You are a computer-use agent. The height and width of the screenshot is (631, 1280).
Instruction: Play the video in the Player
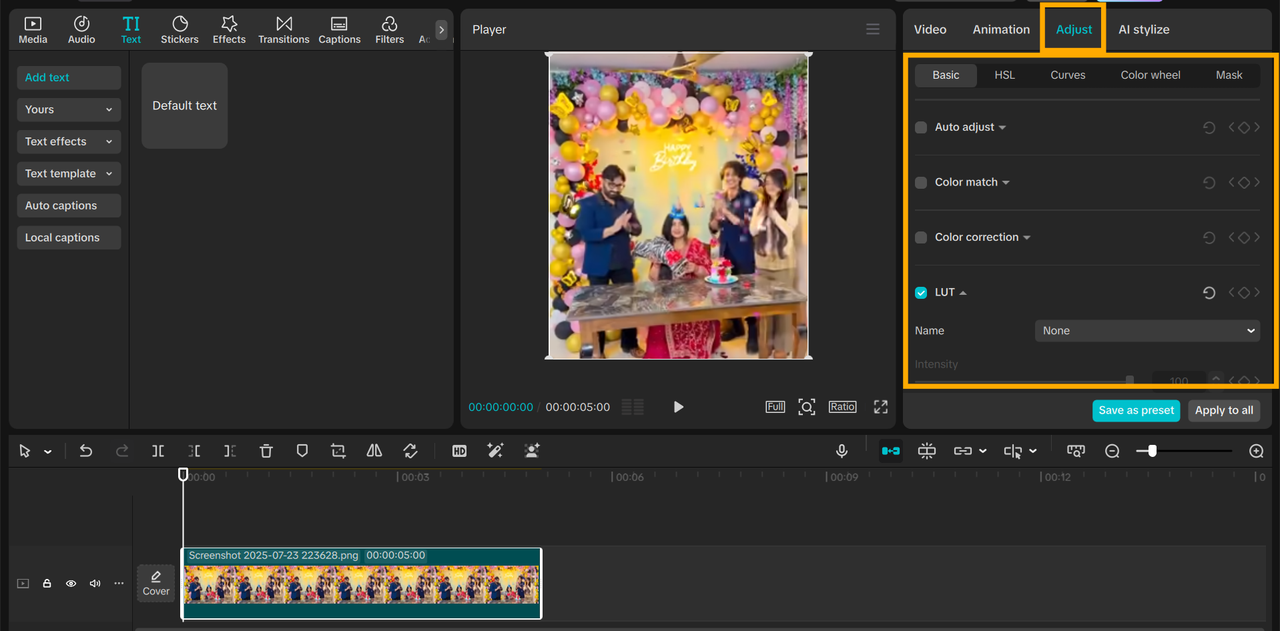point(679,407)
